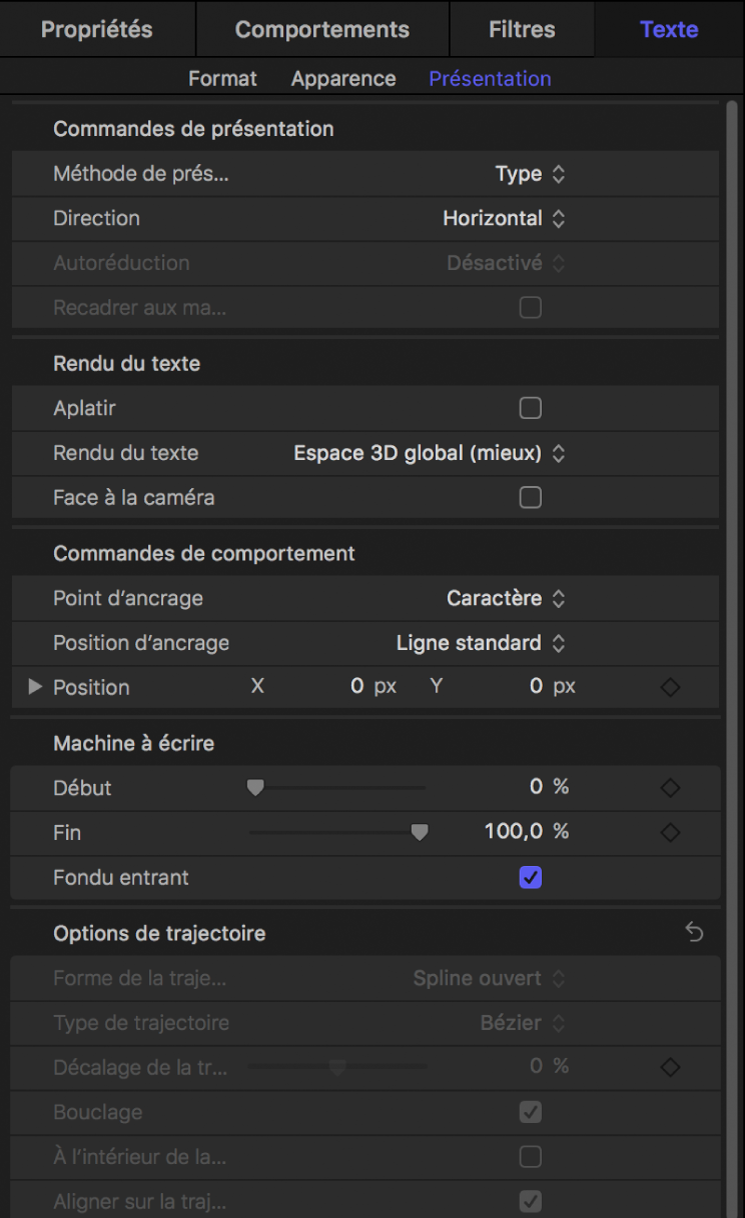
Task: Open the Rendu du texte Espace 3D dropdown
Action: point(429,453)
